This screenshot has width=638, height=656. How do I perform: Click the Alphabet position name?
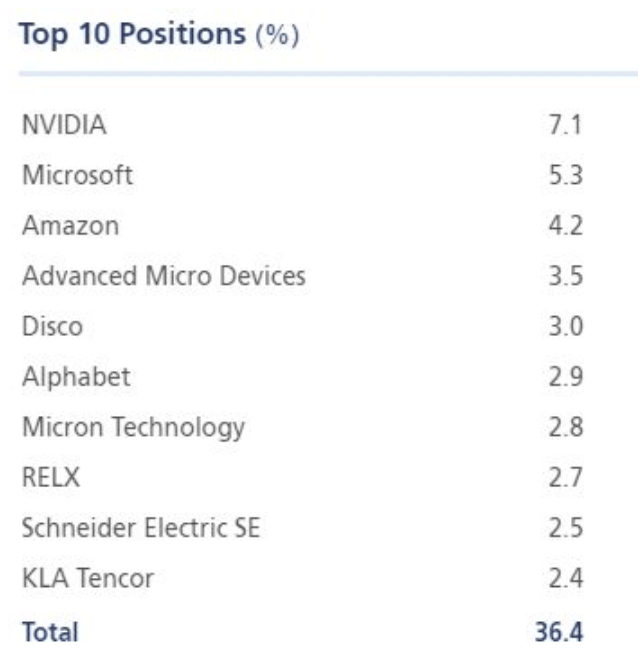click(x=75, y=377)
